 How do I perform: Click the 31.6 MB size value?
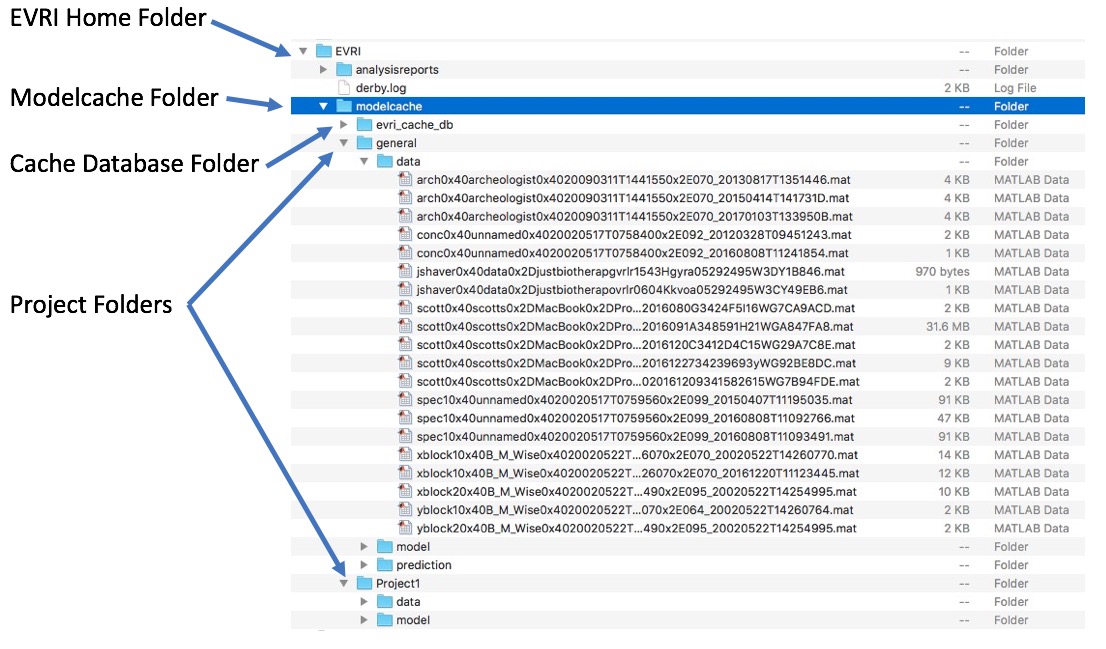click(x=947, y=327)
